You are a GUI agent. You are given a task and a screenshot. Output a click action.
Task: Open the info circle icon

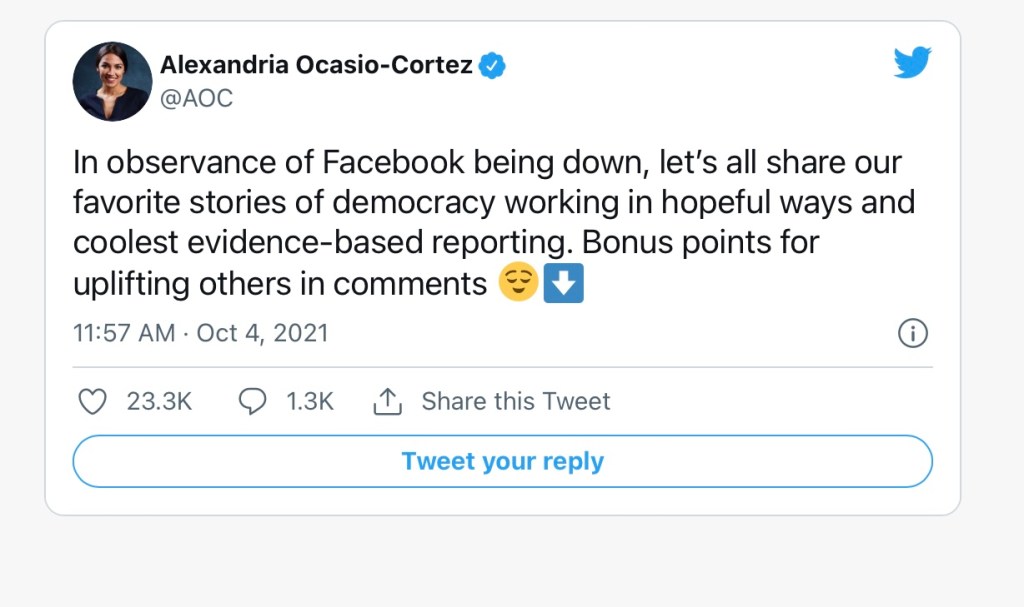click(x=913, y=333)
